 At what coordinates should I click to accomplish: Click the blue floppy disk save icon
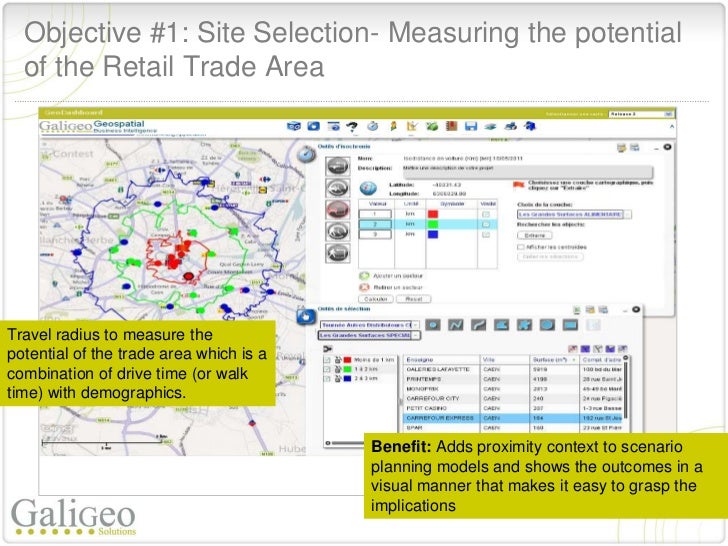(471, 126)
